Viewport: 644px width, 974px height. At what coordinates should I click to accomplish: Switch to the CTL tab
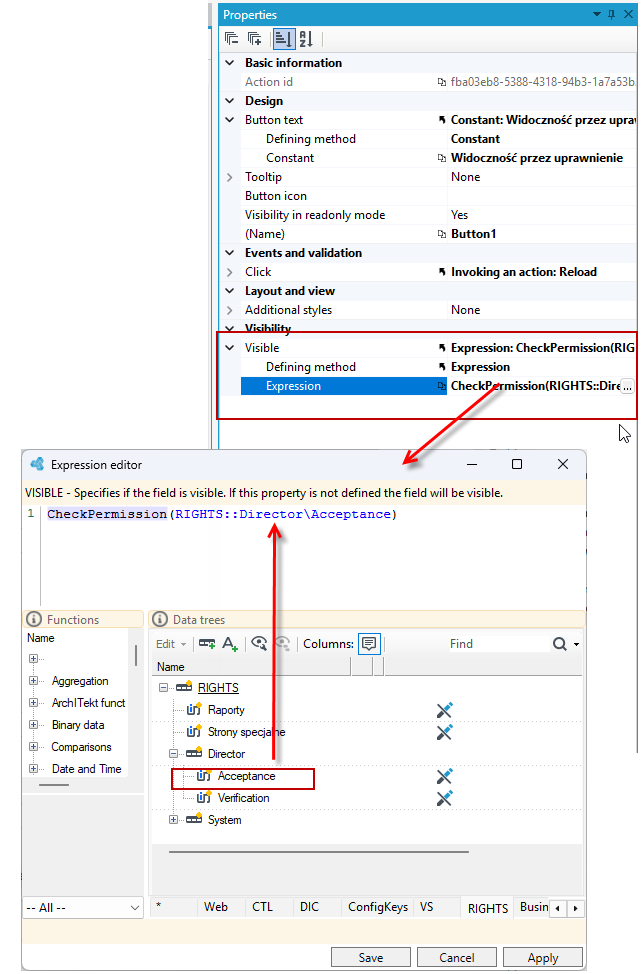[262, 907]
